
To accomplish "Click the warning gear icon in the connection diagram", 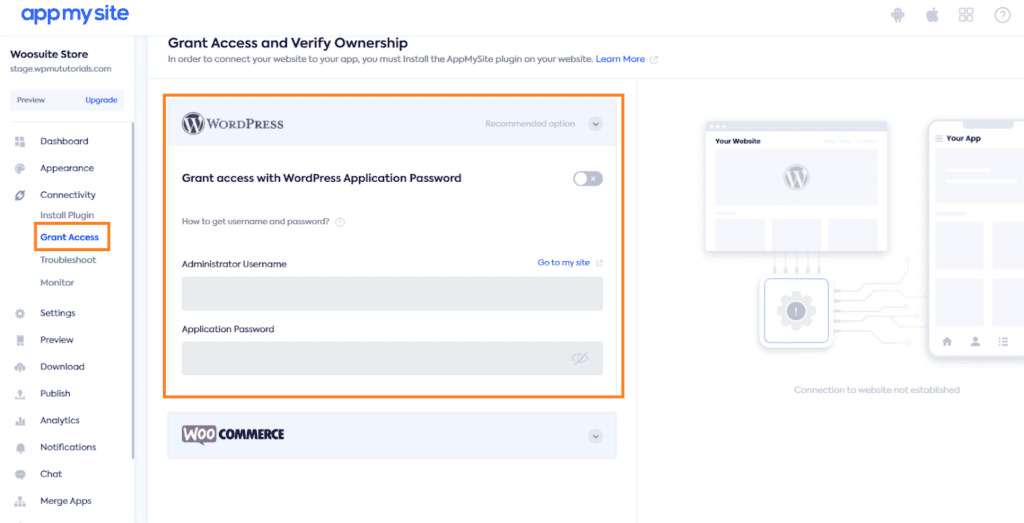I will [x=795, y=311].
